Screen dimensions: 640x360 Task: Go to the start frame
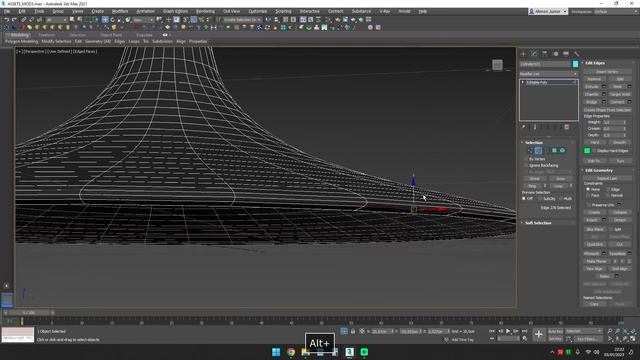[492, 331]
